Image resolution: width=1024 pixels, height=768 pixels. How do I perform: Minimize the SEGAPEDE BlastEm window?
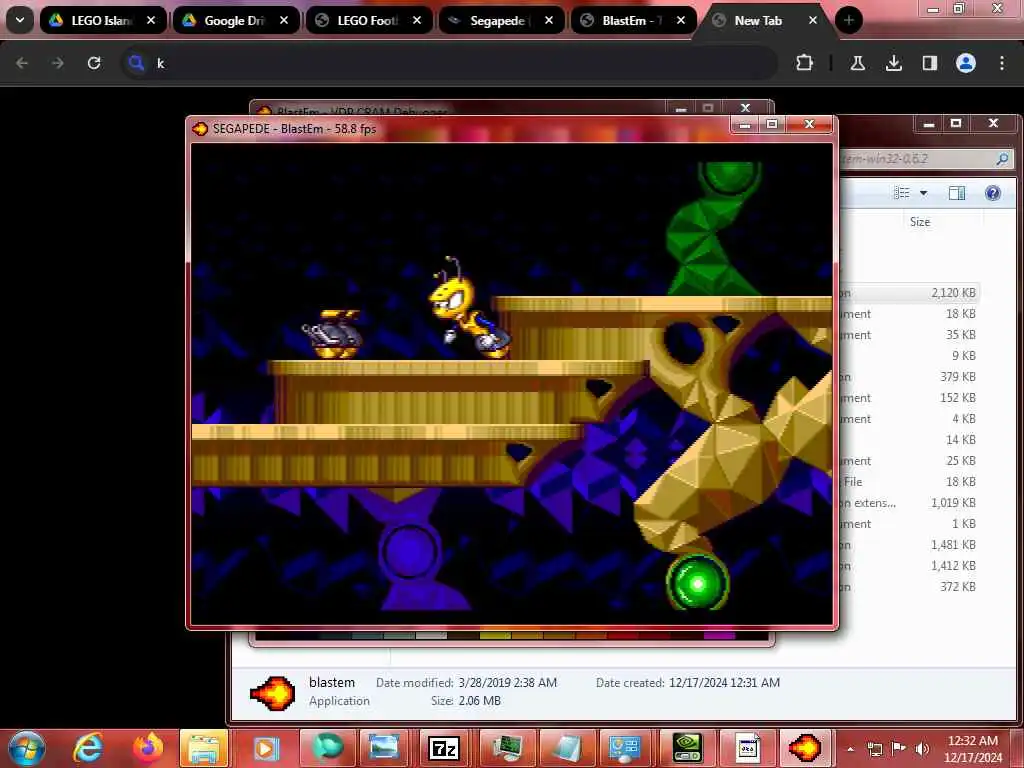pyautogui.click(x=744, y=123)
